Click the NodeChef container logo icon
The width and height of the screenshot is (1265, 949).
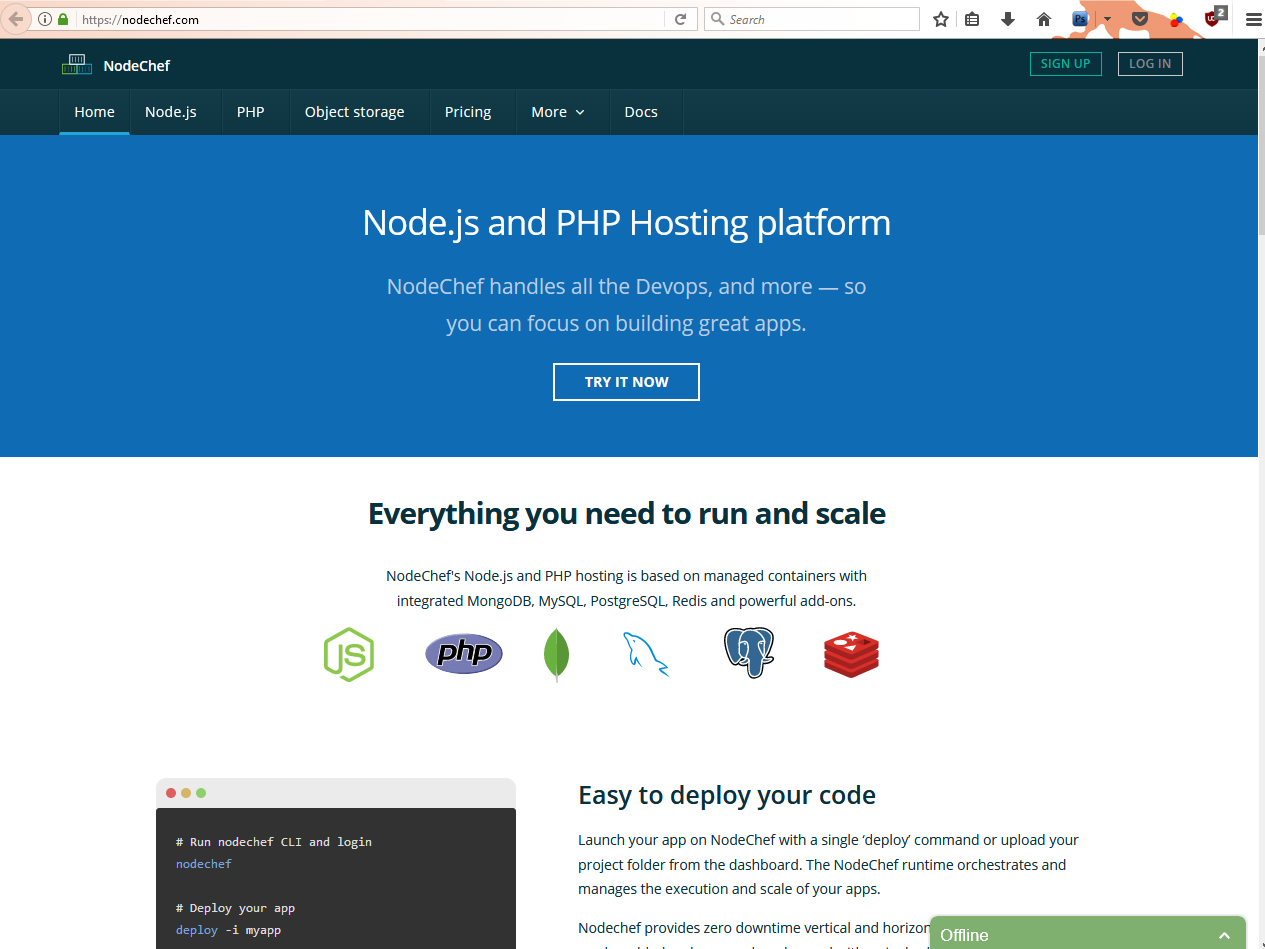[x=76, y=65]
